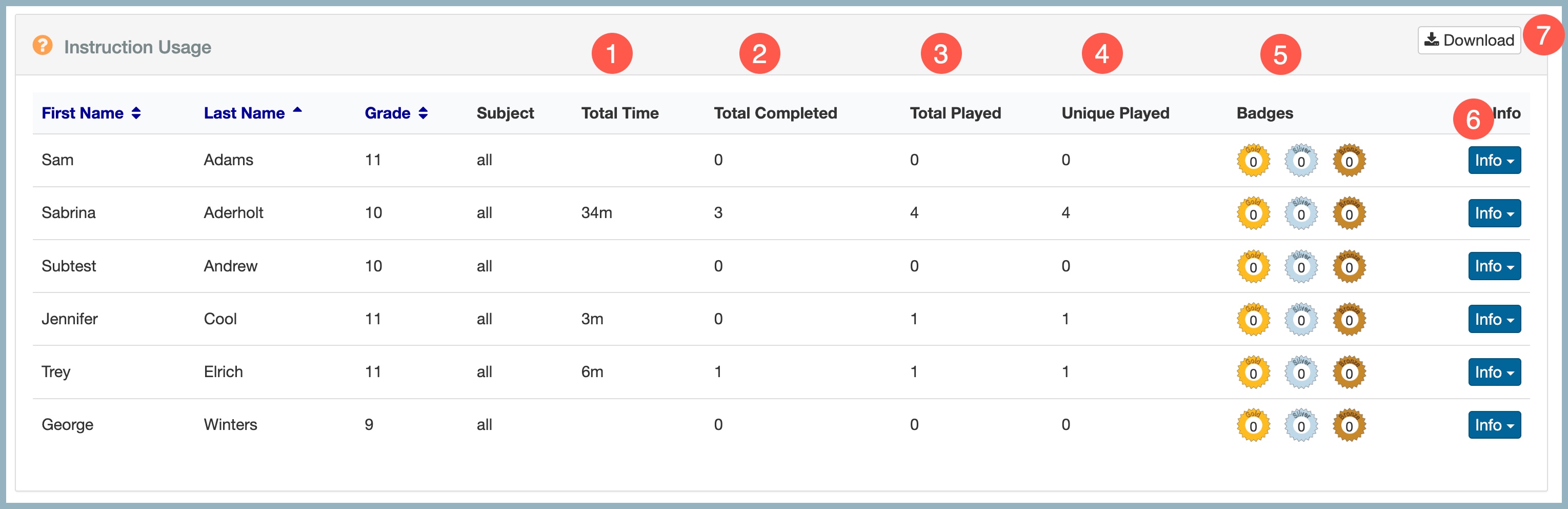1568x509 pixels.
Task: Click Sabrina Aderholt's silver badge icon
Action: (1301, 213)
